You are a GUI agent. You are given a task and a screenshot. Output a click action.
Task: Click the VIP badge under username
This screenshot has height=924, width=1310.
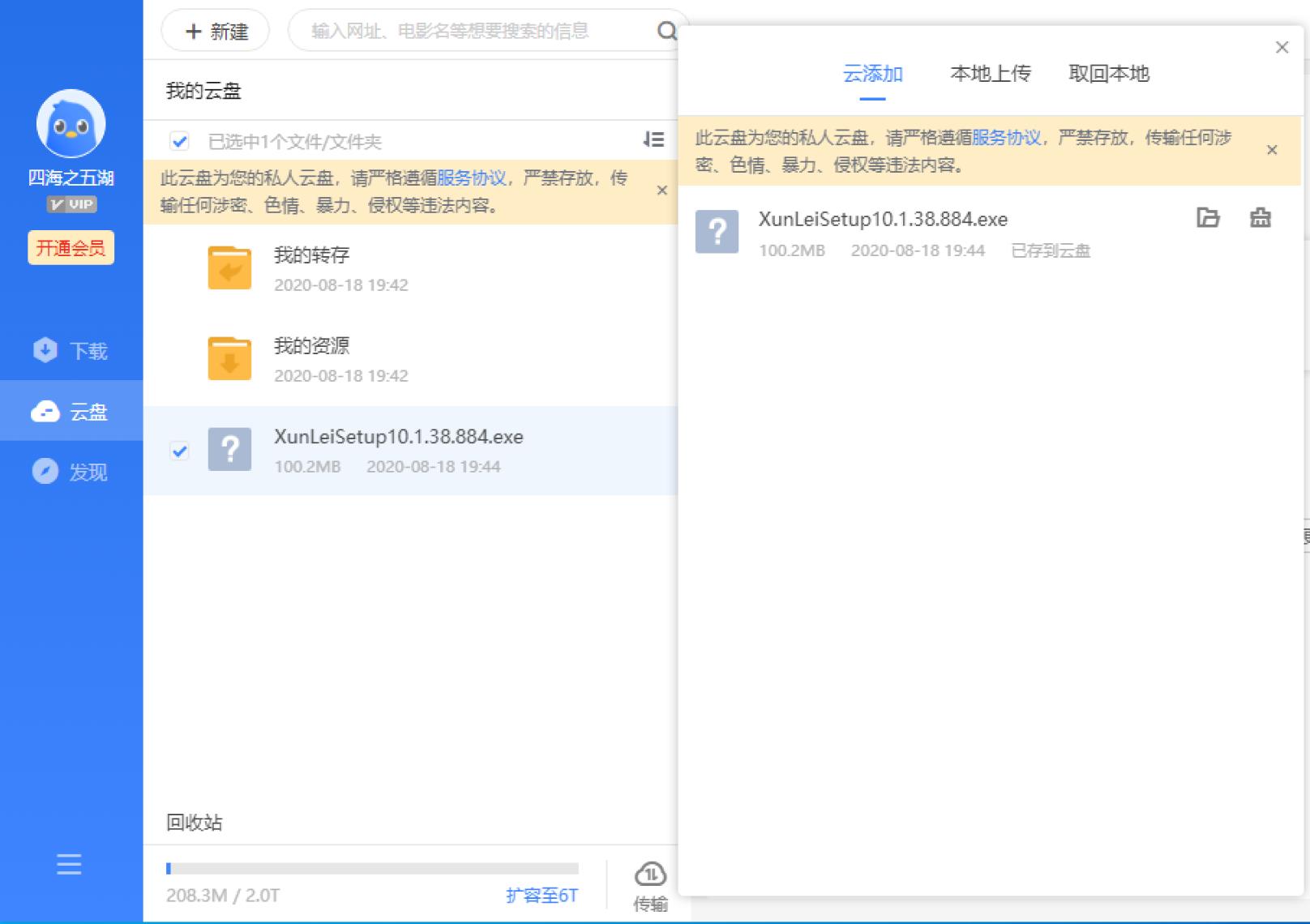[71, 204]
